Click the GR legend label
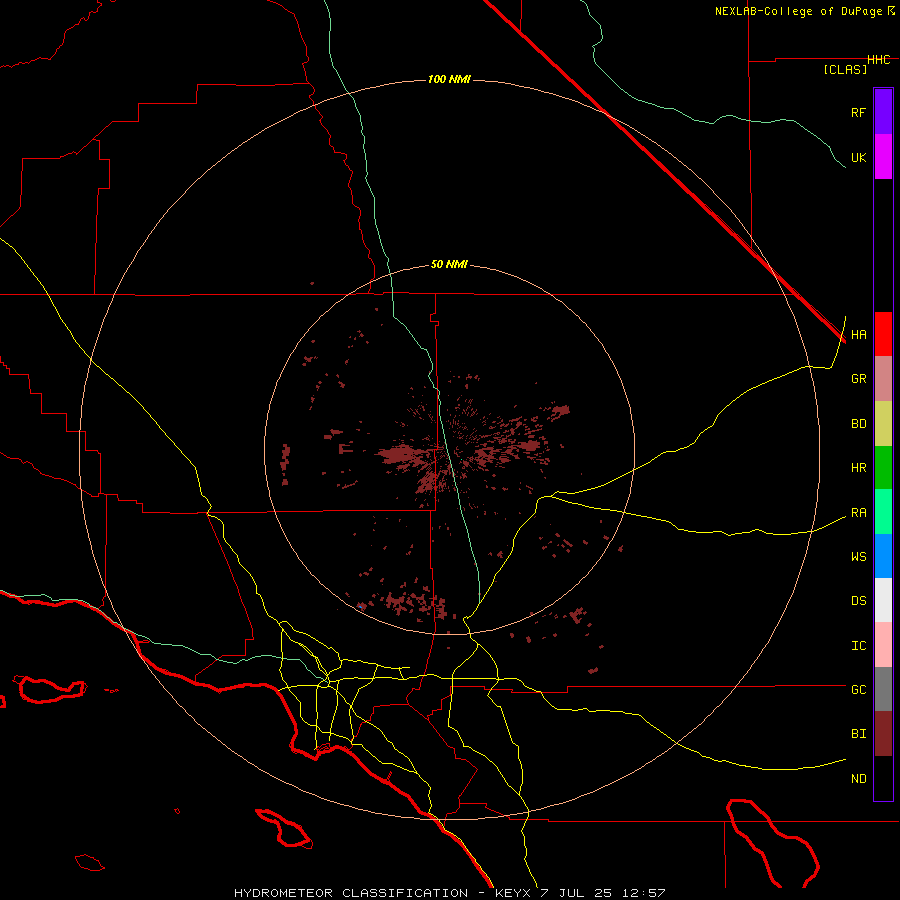 pos(858,379)
